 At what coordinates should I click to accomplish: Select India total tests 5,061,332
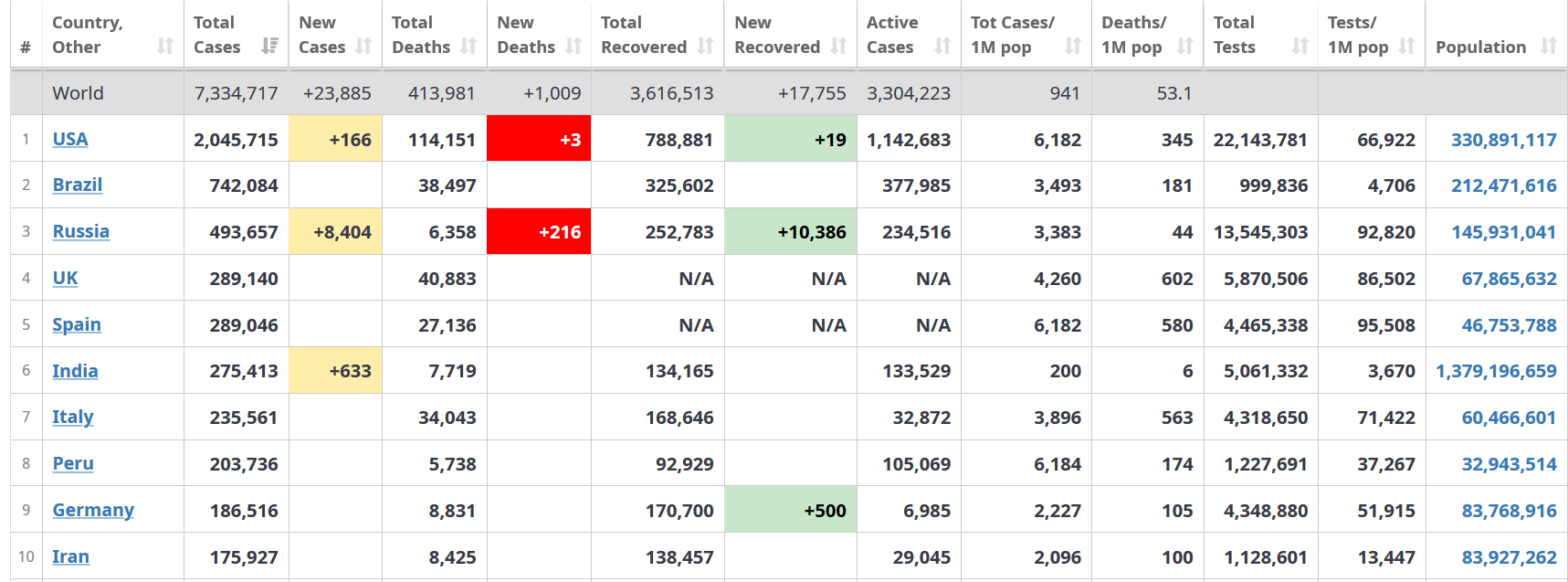coord(1266,371)
